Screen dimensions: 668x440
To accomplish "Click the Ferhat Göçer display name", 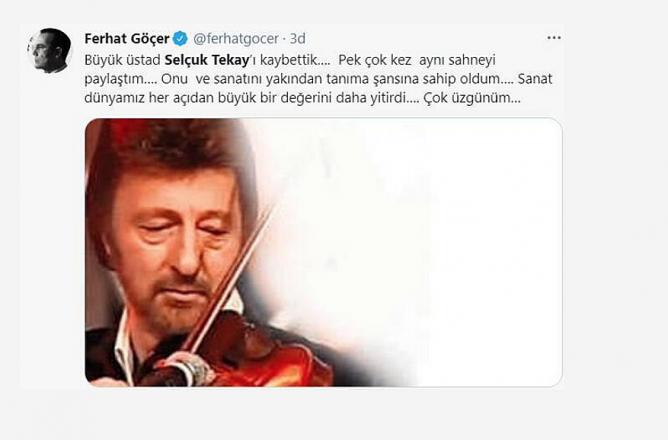I will click(127, 39).
